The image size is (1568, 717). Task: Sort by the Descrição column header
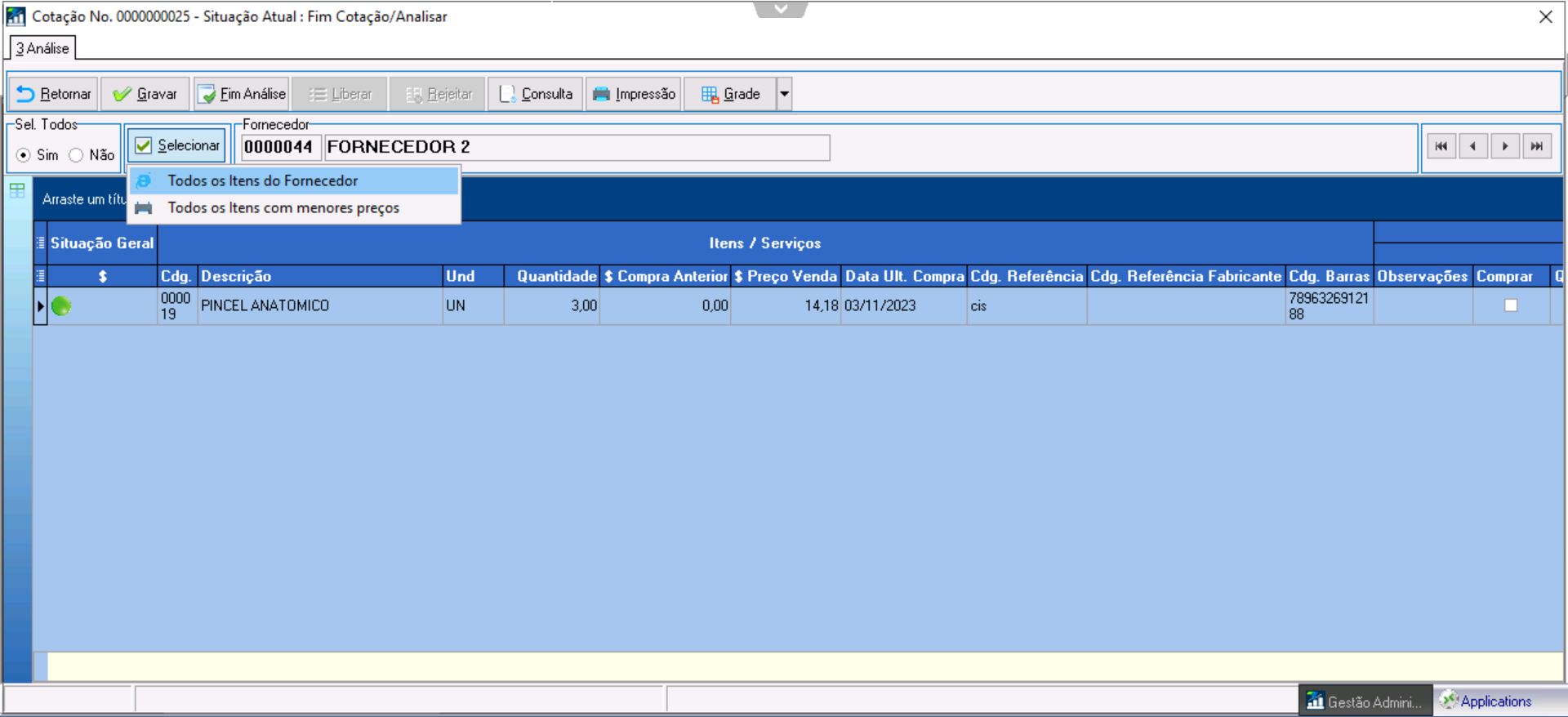320,276
